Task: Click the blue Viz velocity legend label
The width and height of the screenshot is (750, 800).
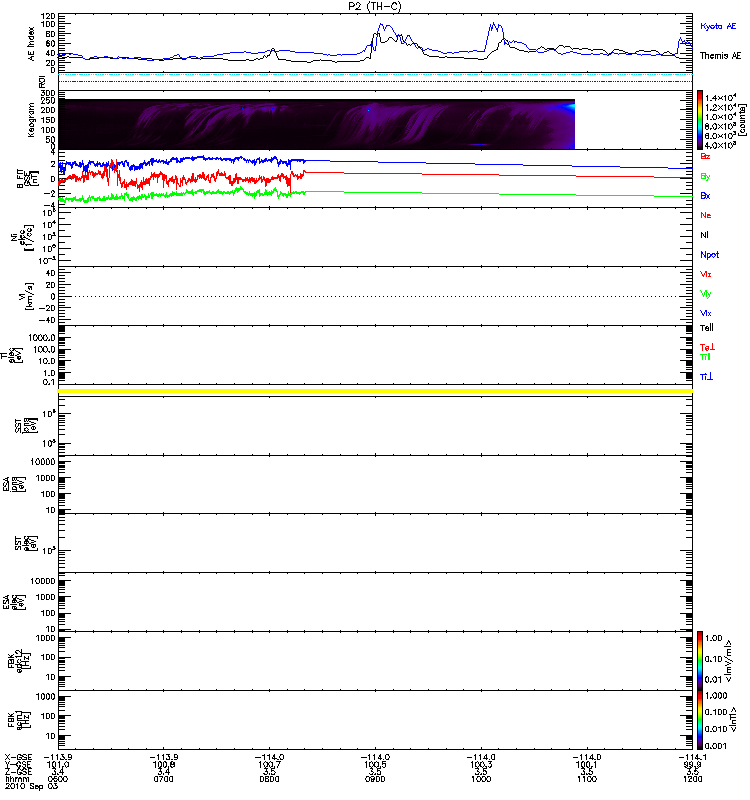Action: point(706,313)
